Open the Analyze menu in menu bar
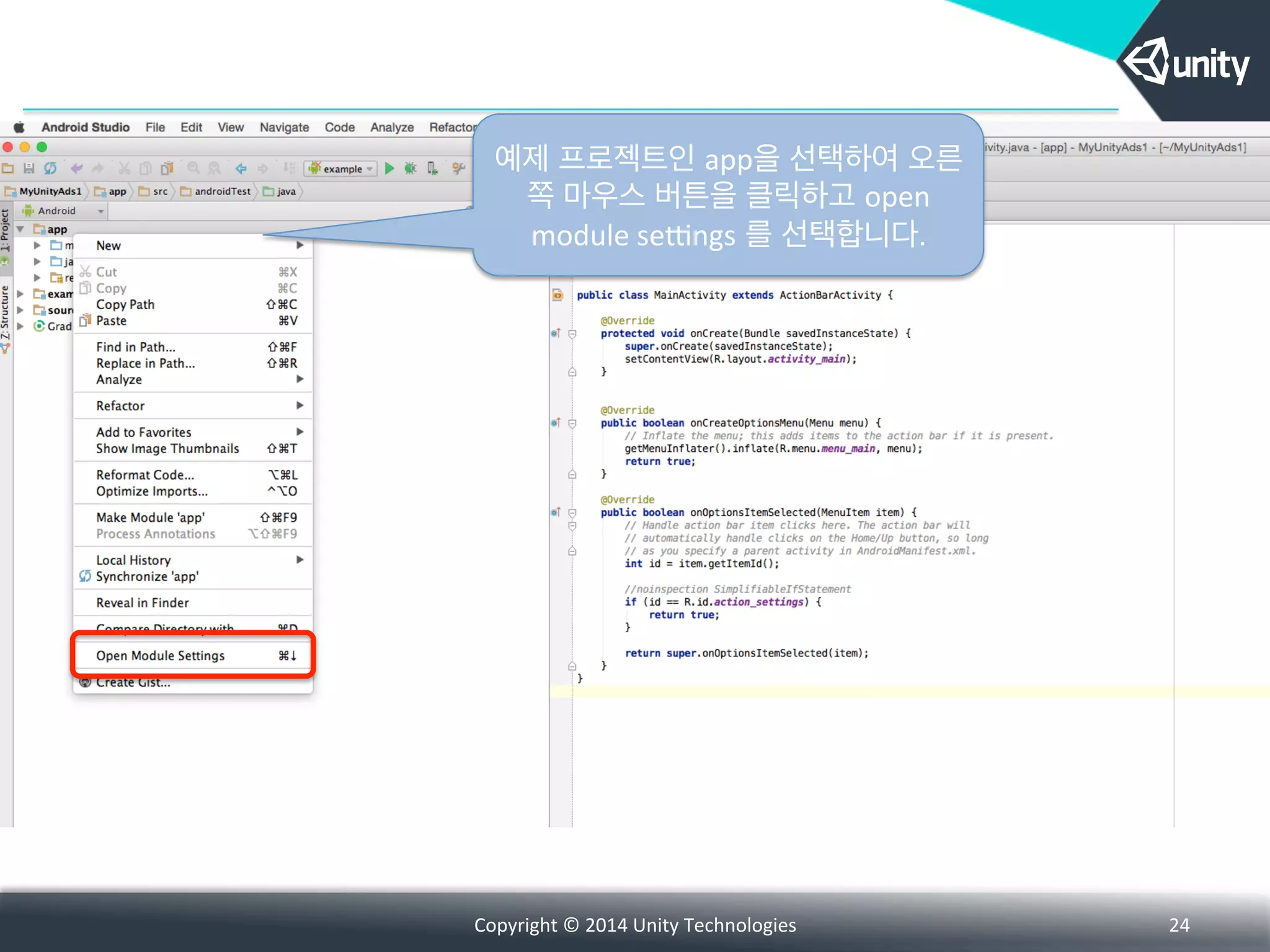Screen dimensions: 1270x952 [392, 128]
